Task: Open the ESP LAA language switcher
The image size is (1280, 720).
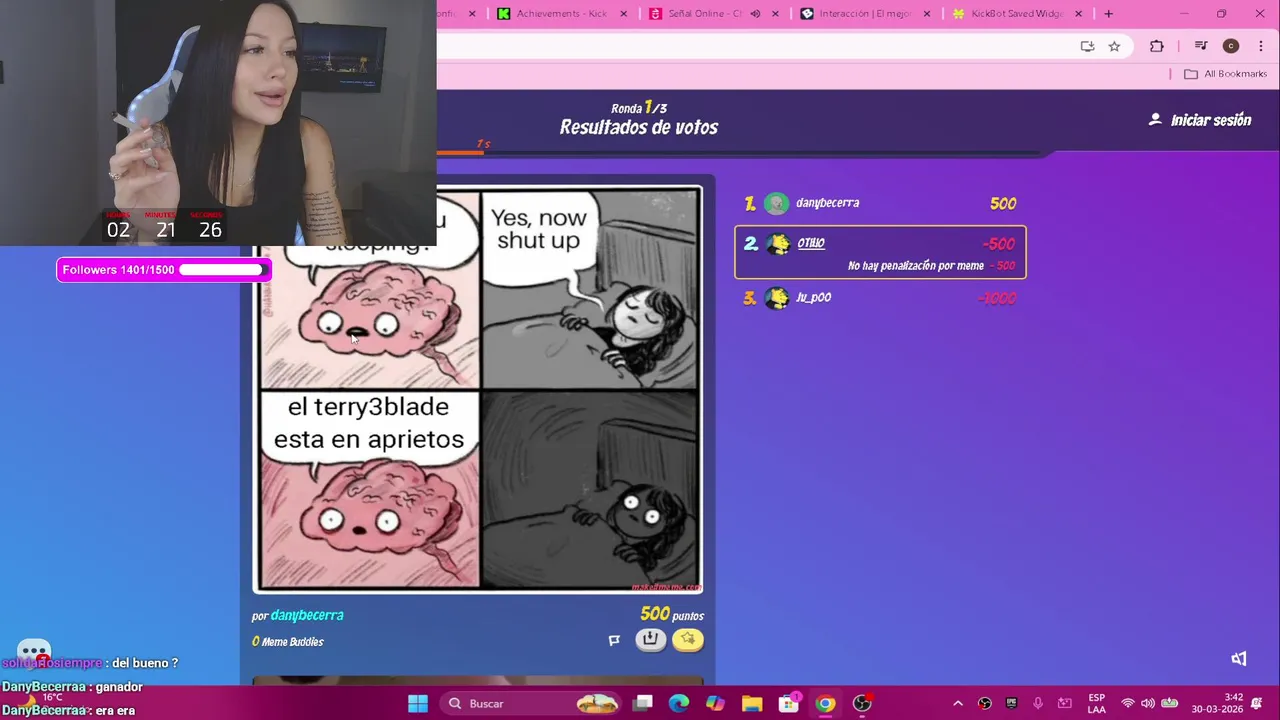Action: tap(1096, 703)
